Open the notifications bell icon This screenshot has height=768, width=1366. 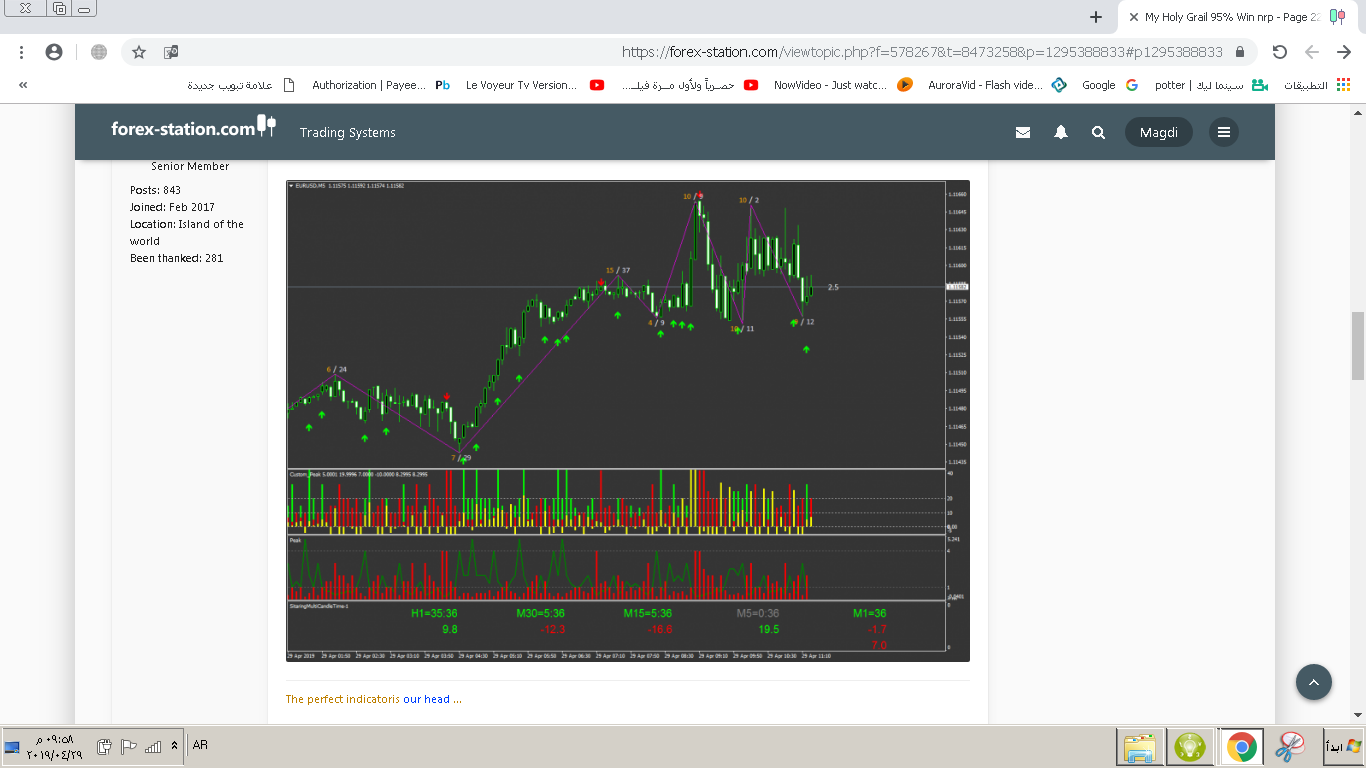1061,132
